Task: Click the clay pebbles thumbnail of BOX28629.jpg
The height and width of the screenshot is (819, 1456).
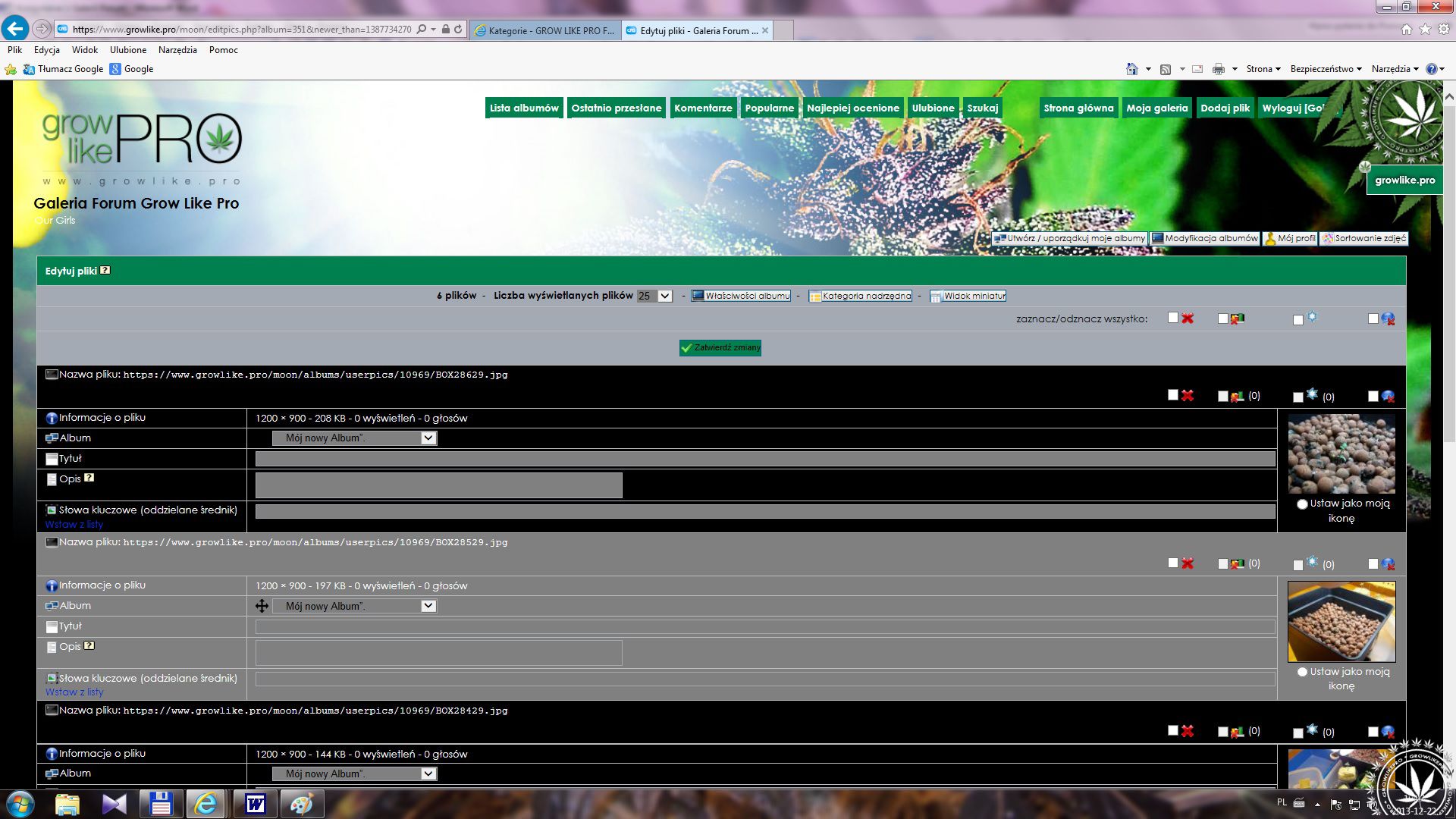Action: [1341, 453]
